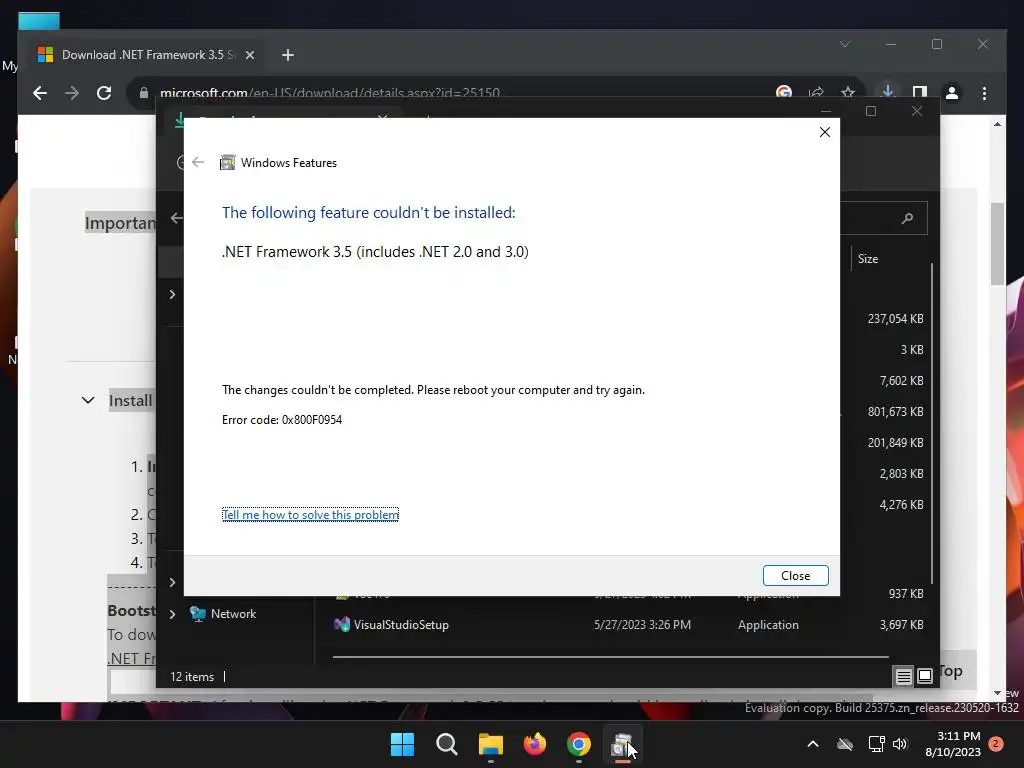1024x768 pixels.
Task: Toggle Chrome side panel
Action: tap(920, 93)
